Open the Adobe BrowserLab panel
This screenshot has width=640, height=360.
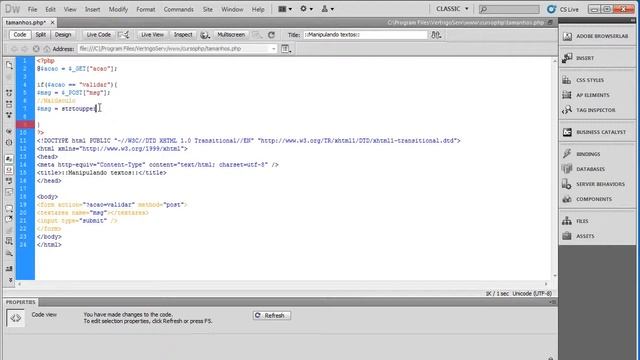[x=597, y=36]
